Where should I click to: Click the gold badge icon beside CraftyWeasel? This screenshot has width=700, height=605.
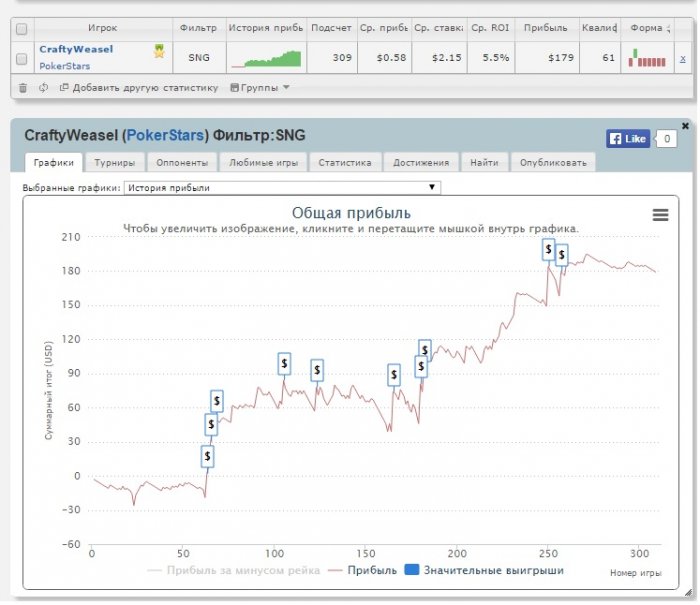pyautogui.click(x=159, y=50)
